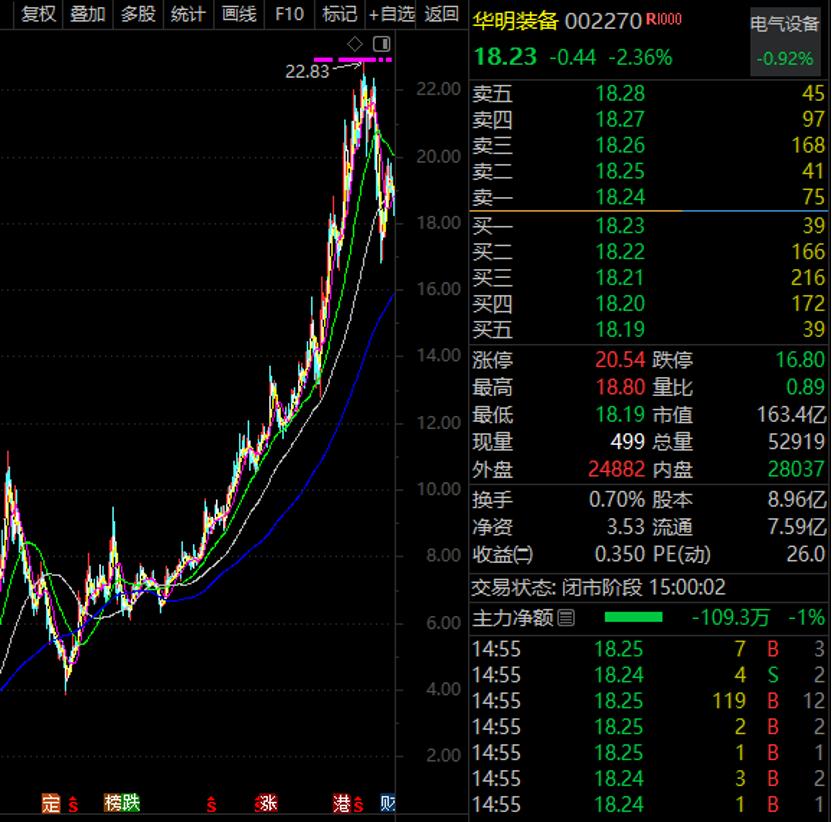Screen dimensions: 832x822
Task: Click the green 主力净额 progress bar
Action: click(x=633, y=618)
